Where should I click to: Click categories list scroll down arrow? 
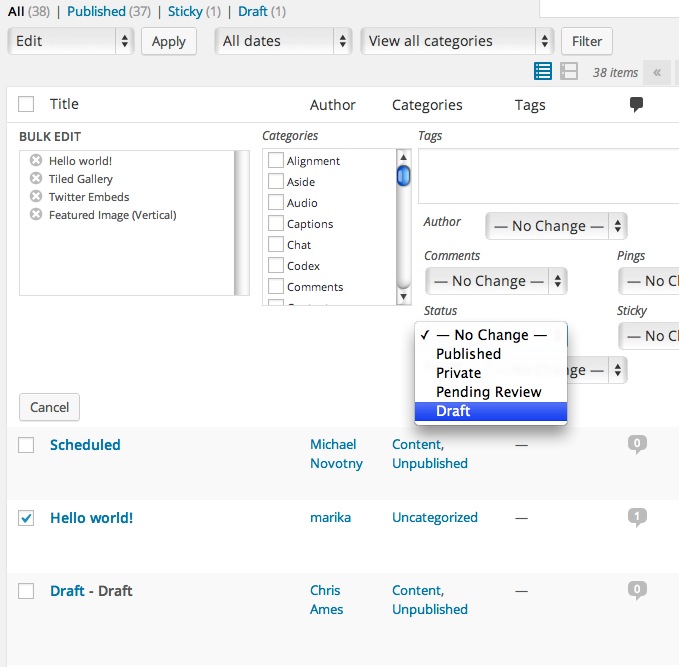pyautogui.click(x=403, y=297)
